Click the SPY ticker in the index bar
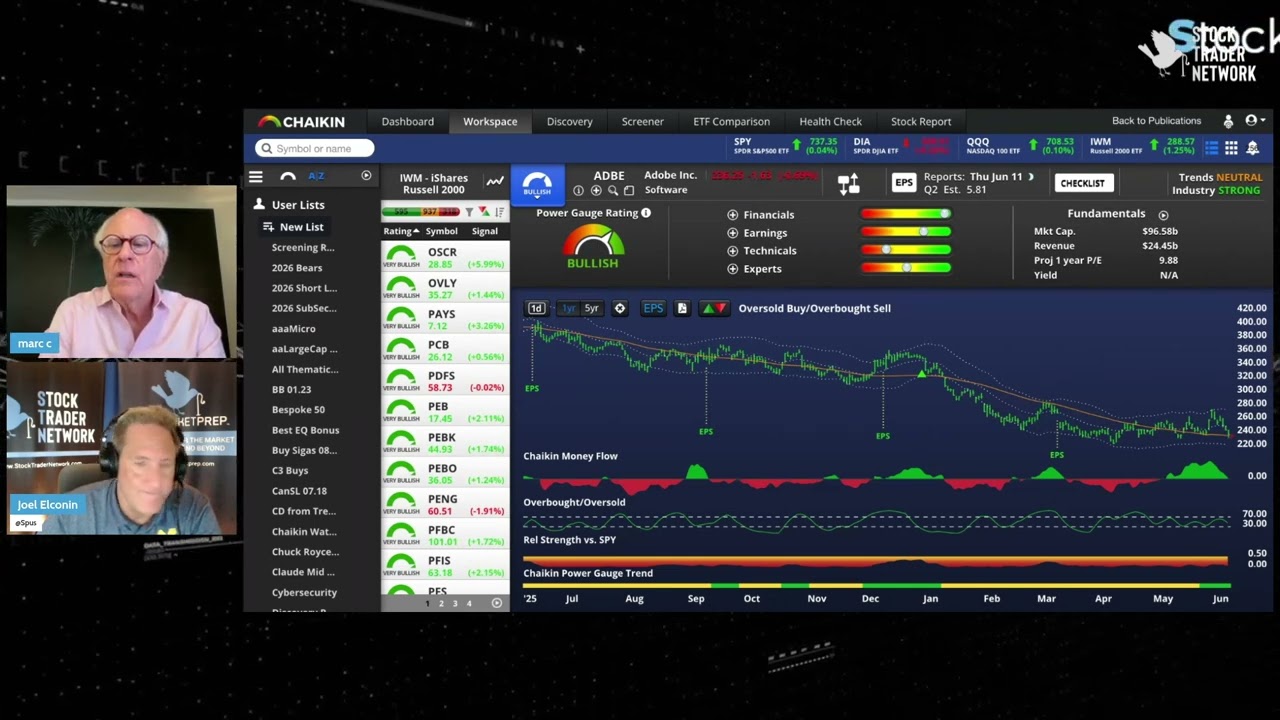The image size is (1280, 720). [785, 147]
